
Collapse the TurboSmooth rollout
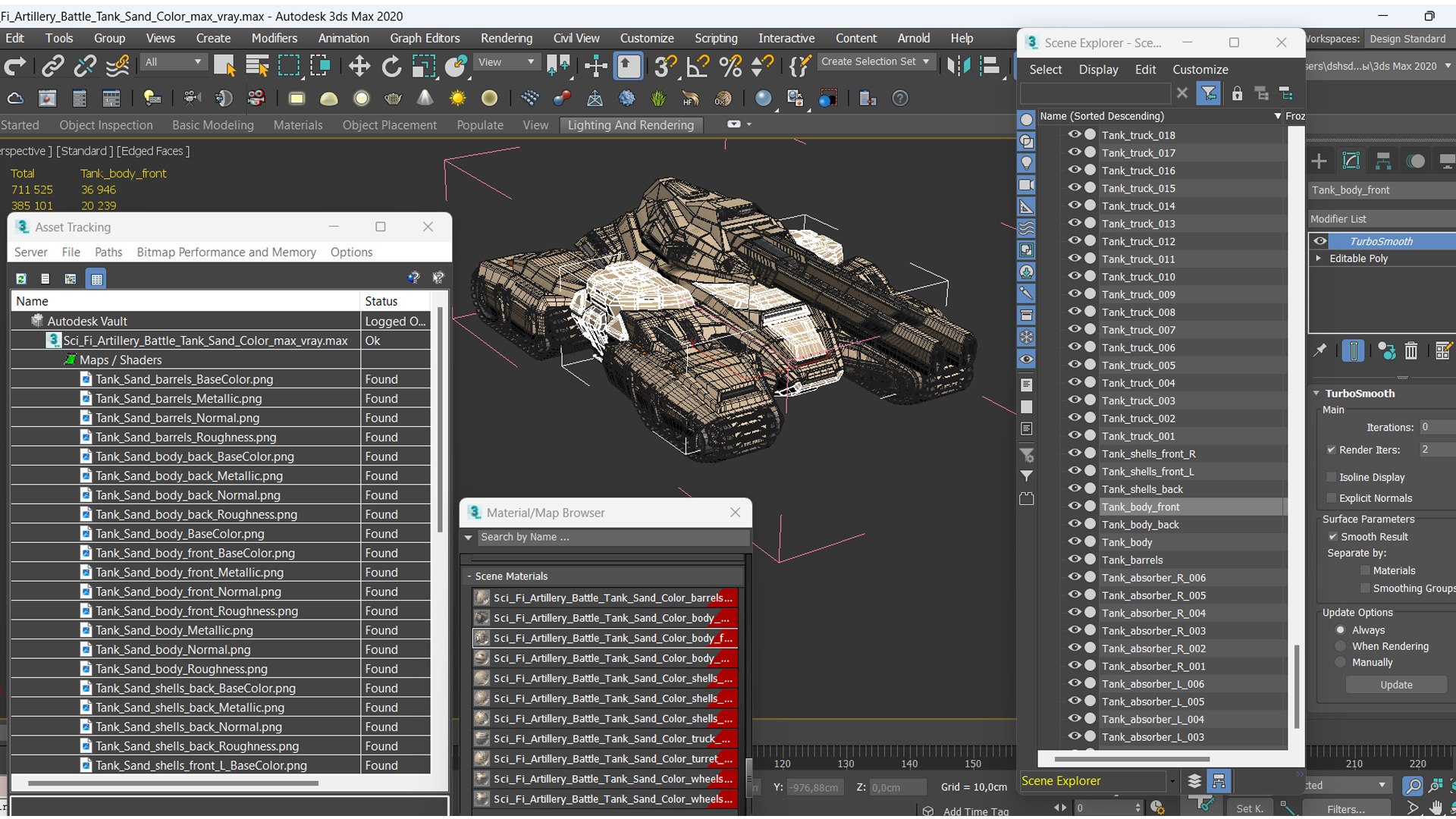(1316, 393)
